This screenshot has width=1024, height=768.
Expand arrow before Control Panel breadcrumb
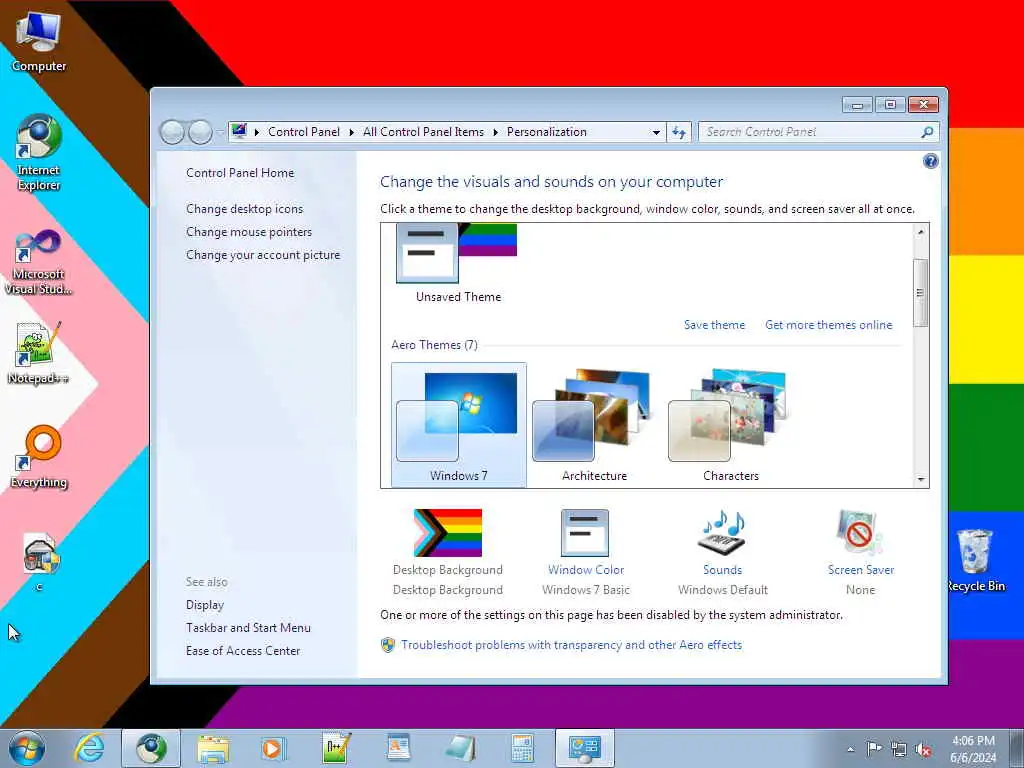pos(257,132)
